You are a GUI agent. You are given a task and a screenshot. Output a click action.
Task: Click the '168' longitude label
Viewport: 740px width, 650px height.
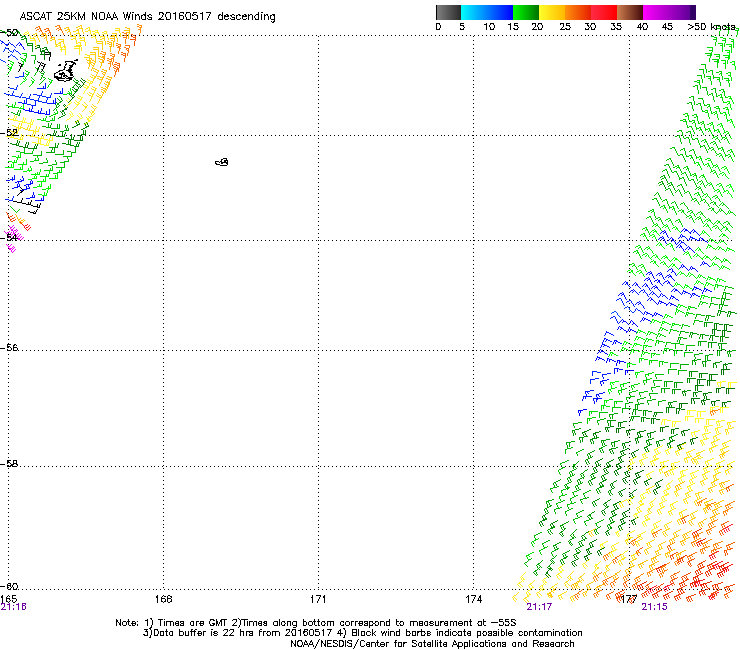click(163, 599)
